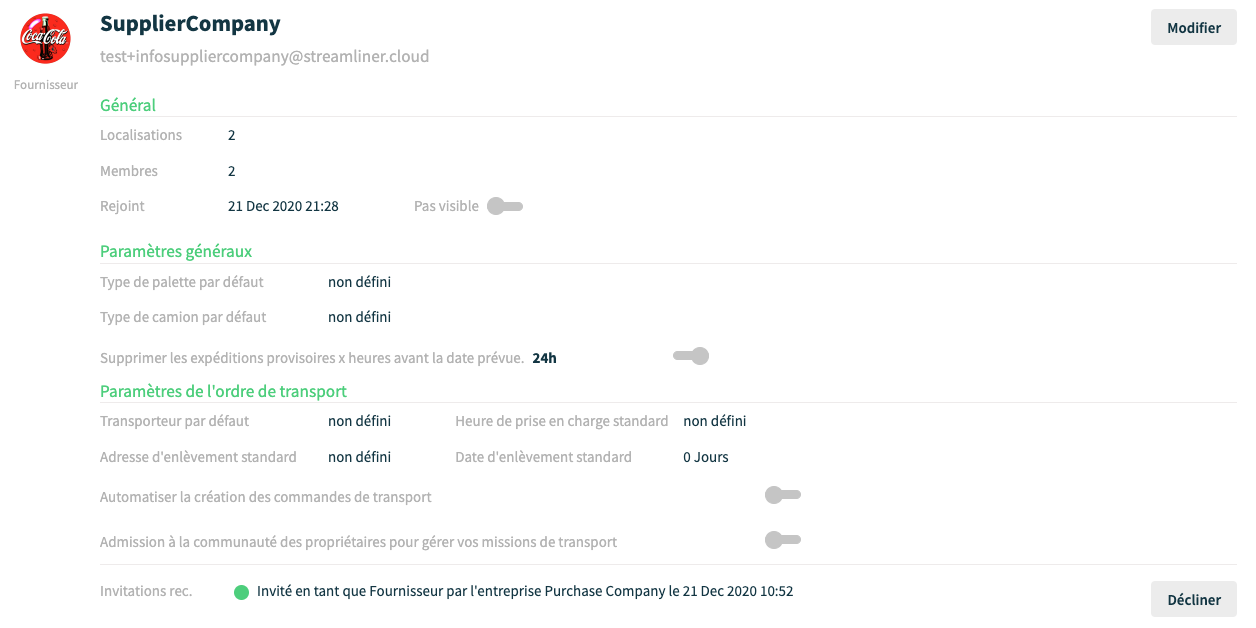Click the Paramètres généraux section heading

[176, 251]
